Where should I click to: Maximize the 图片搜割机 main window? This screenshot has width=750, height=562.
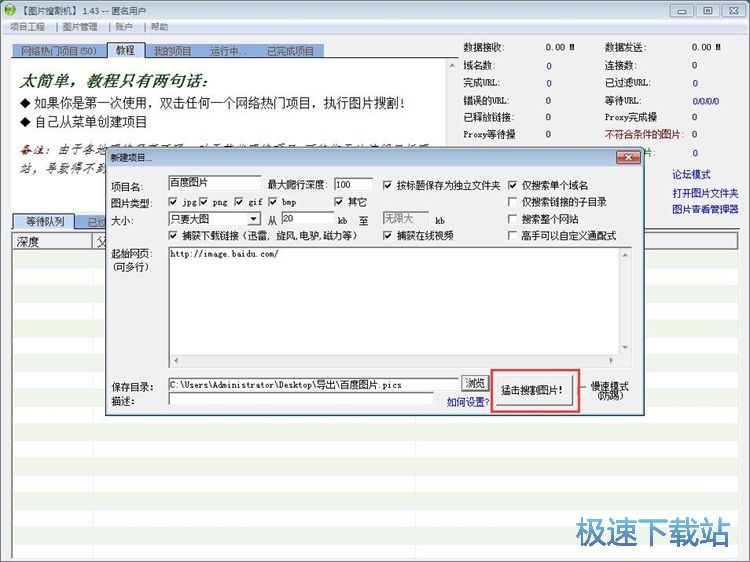(x=707, y=11)
